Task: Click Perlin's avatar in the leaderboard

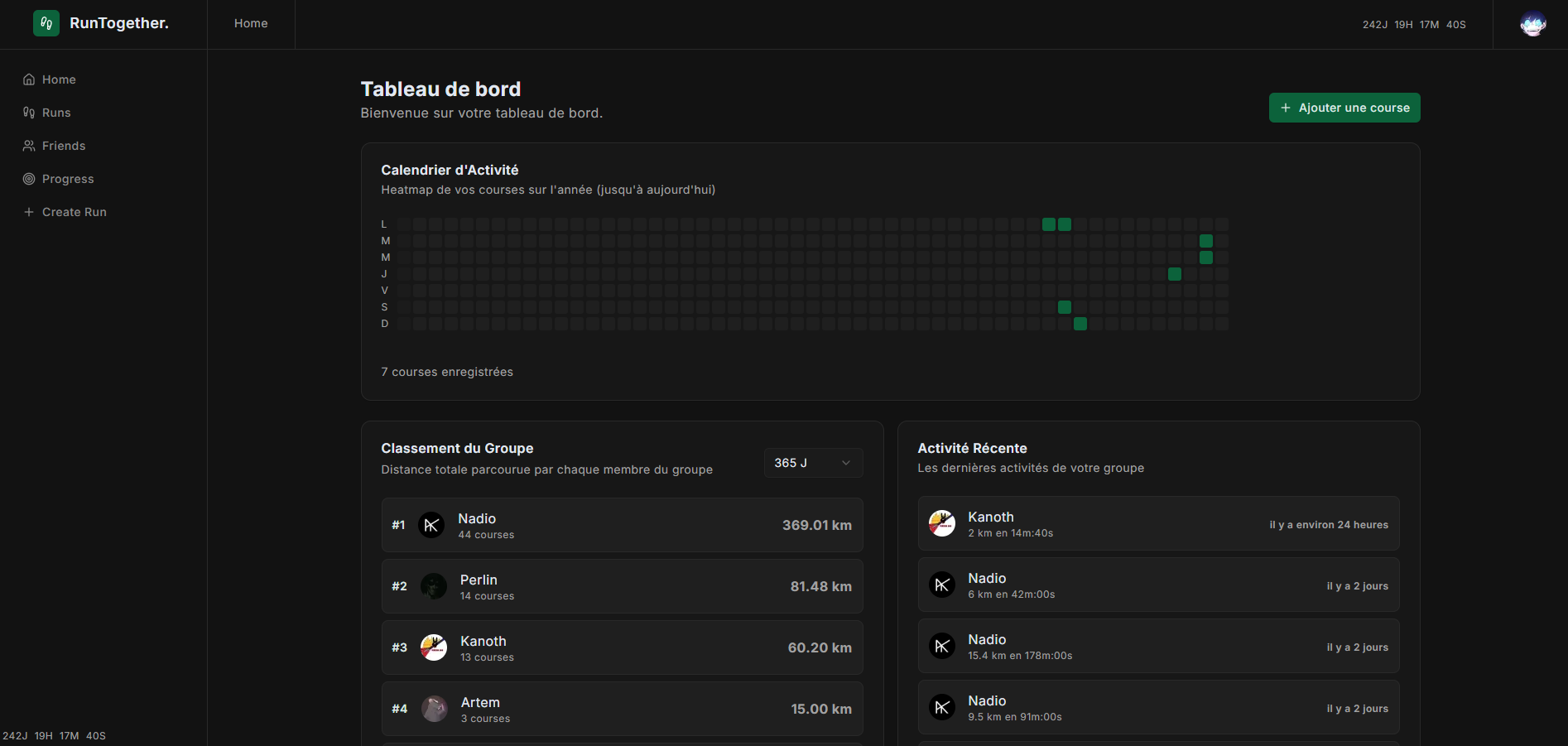Action: (433, 586)
